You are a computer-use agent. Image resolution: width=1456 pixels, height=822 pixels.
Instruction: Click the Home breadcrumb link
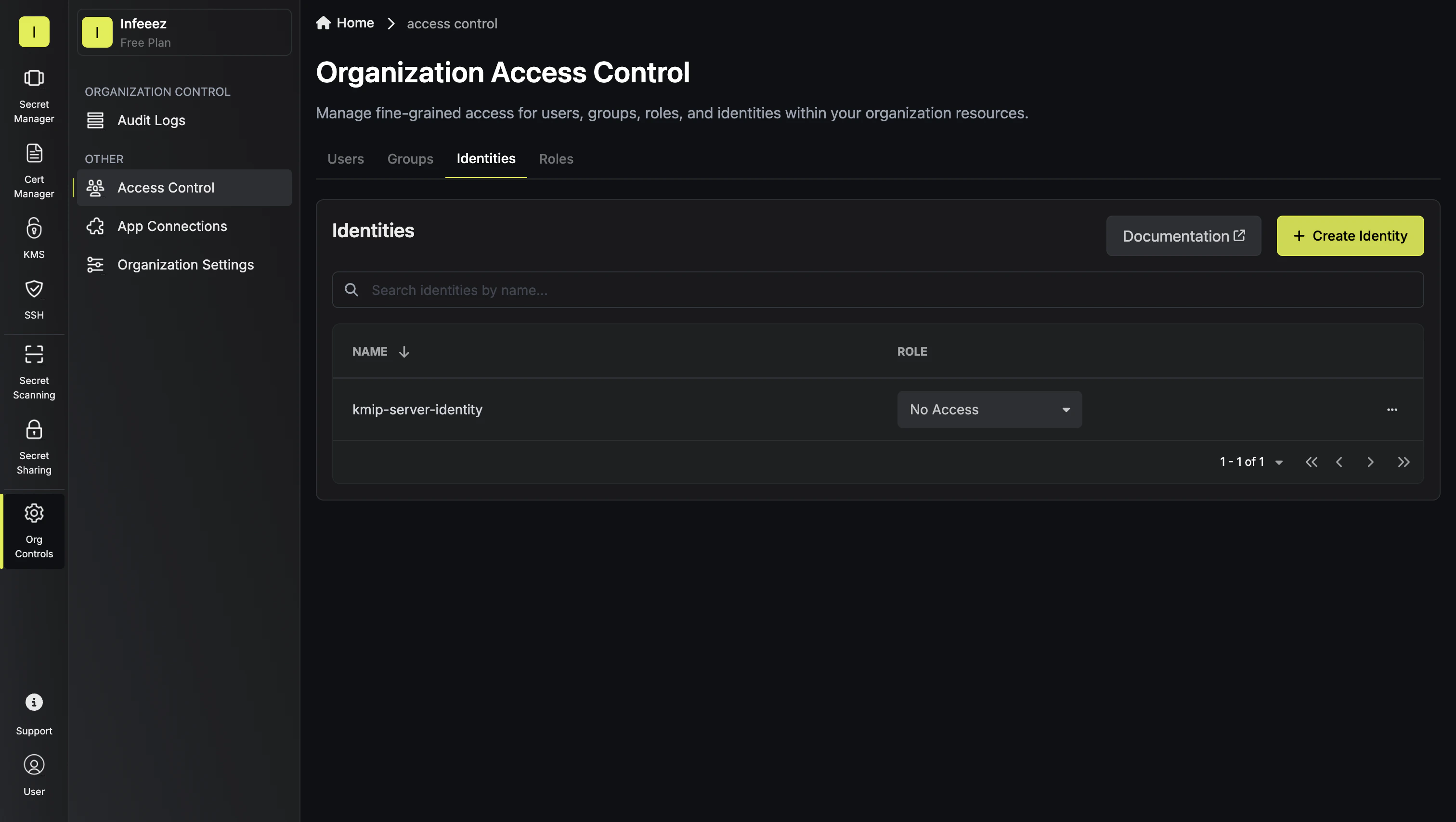[345, 23]
